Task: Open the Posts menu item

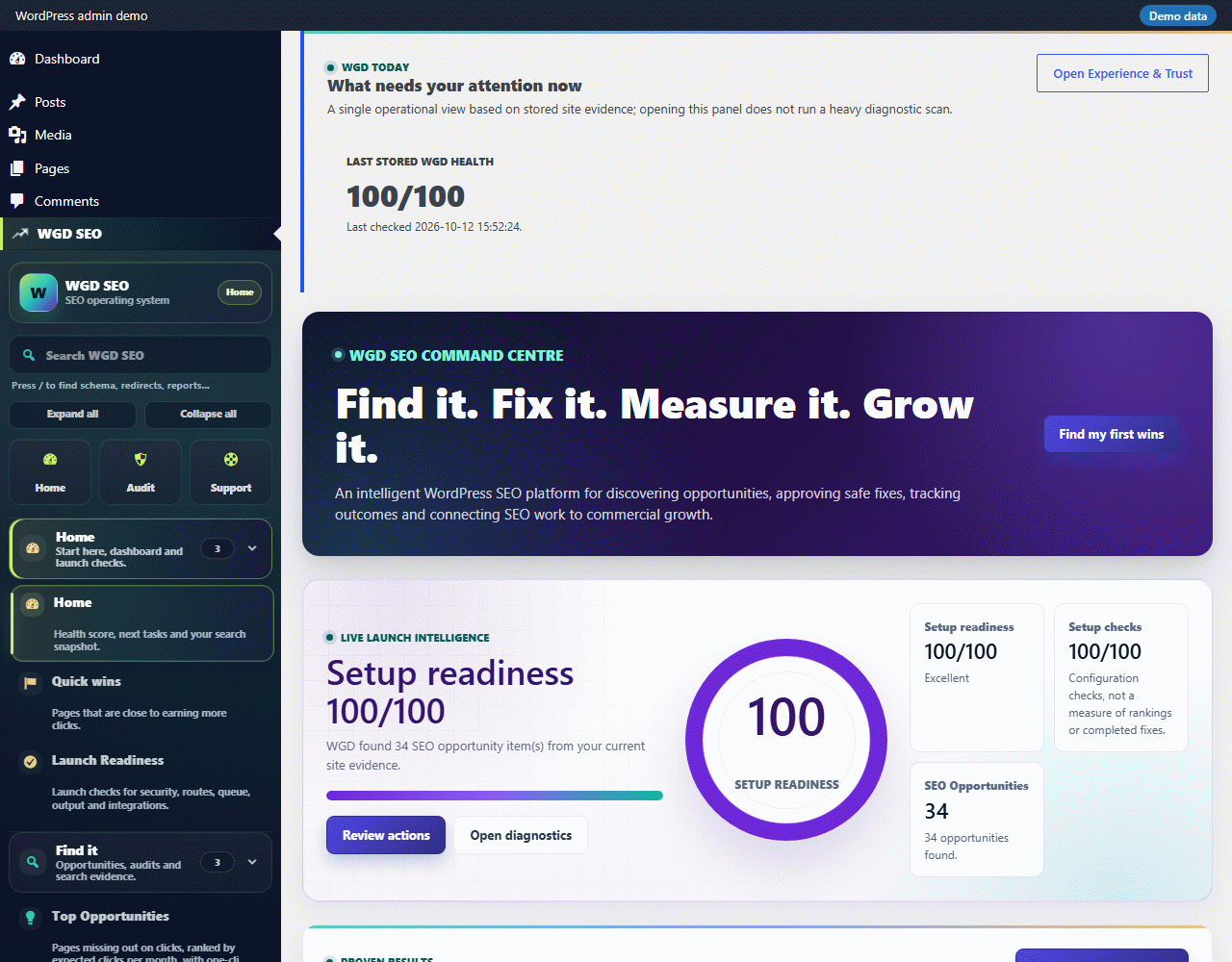Action: pyautogui.click(x=141, y=102)
